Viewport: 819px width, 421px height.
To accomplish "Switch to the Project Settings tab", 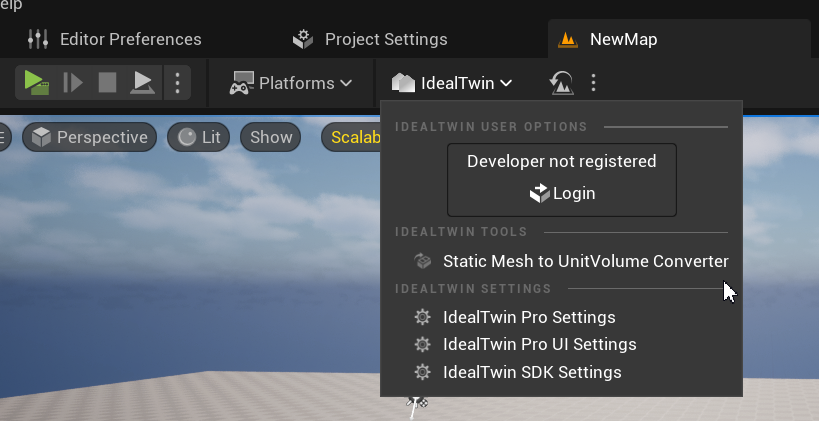I will coord(370,40).
